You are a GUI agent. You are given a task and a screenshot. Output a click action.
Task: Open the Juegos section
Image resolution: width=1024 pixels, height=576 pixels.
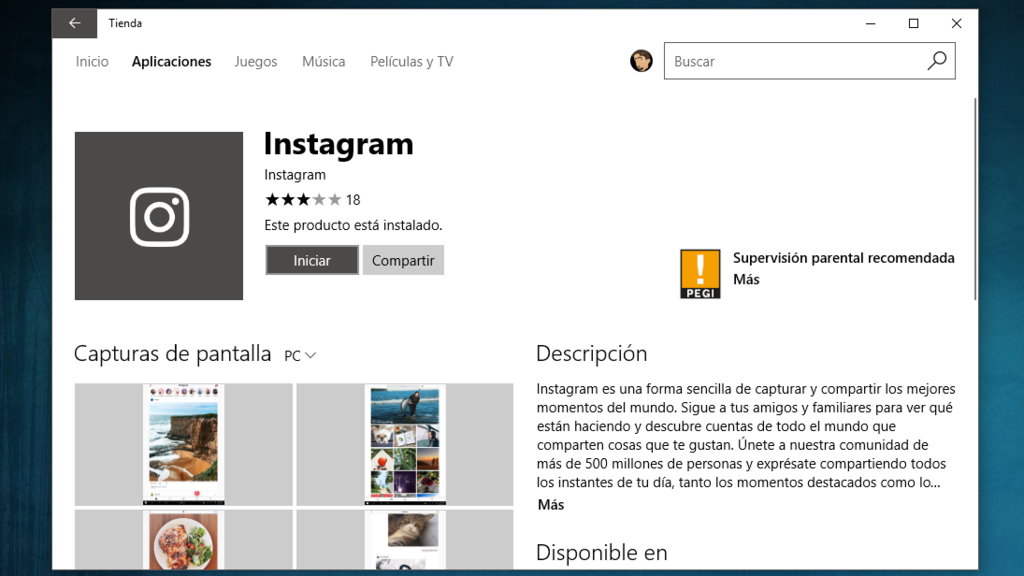[255, 61]
